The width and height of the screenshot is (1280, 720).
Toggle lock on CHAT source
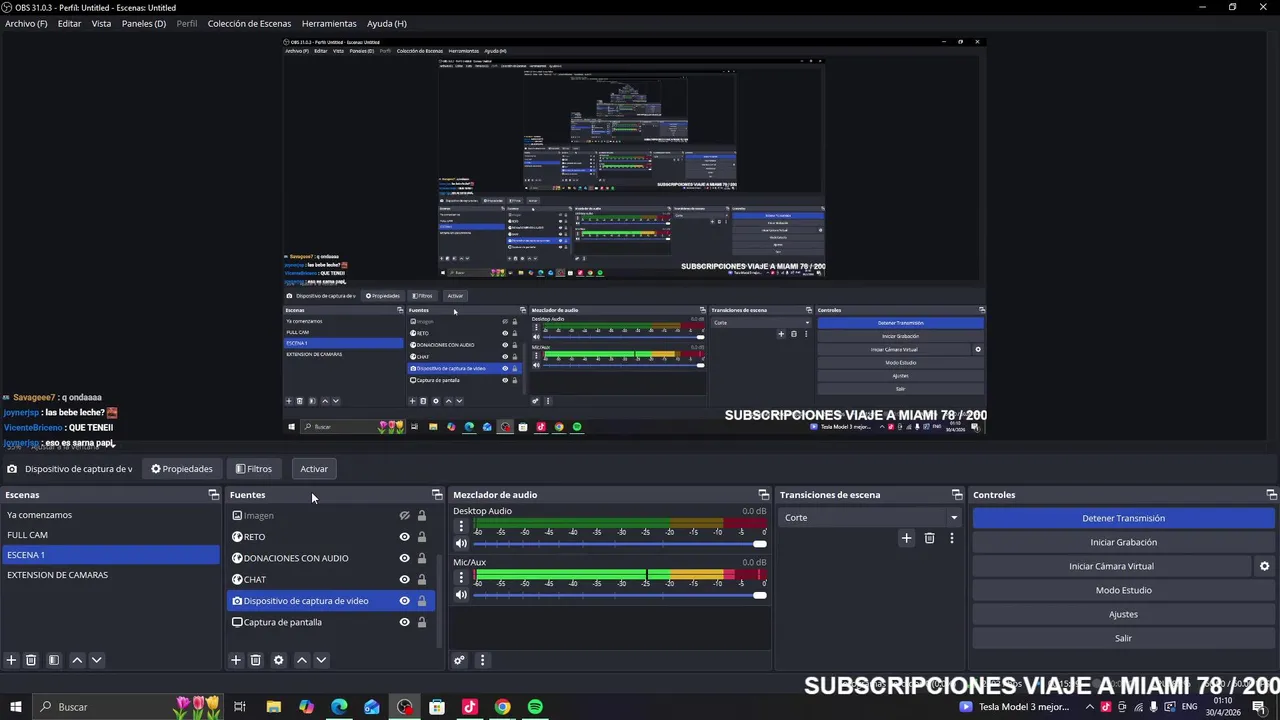click(422, 579)
